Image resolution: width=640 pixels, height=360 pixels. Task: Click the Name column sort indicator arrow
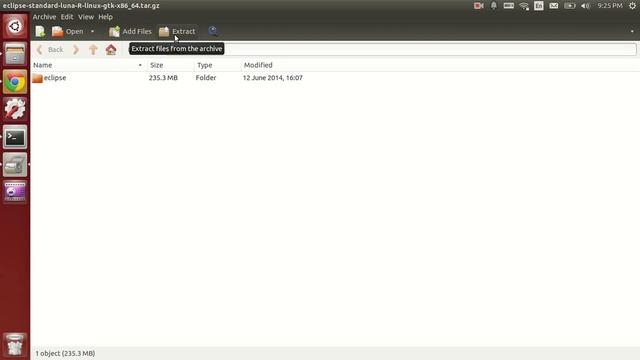coord(140,65)
